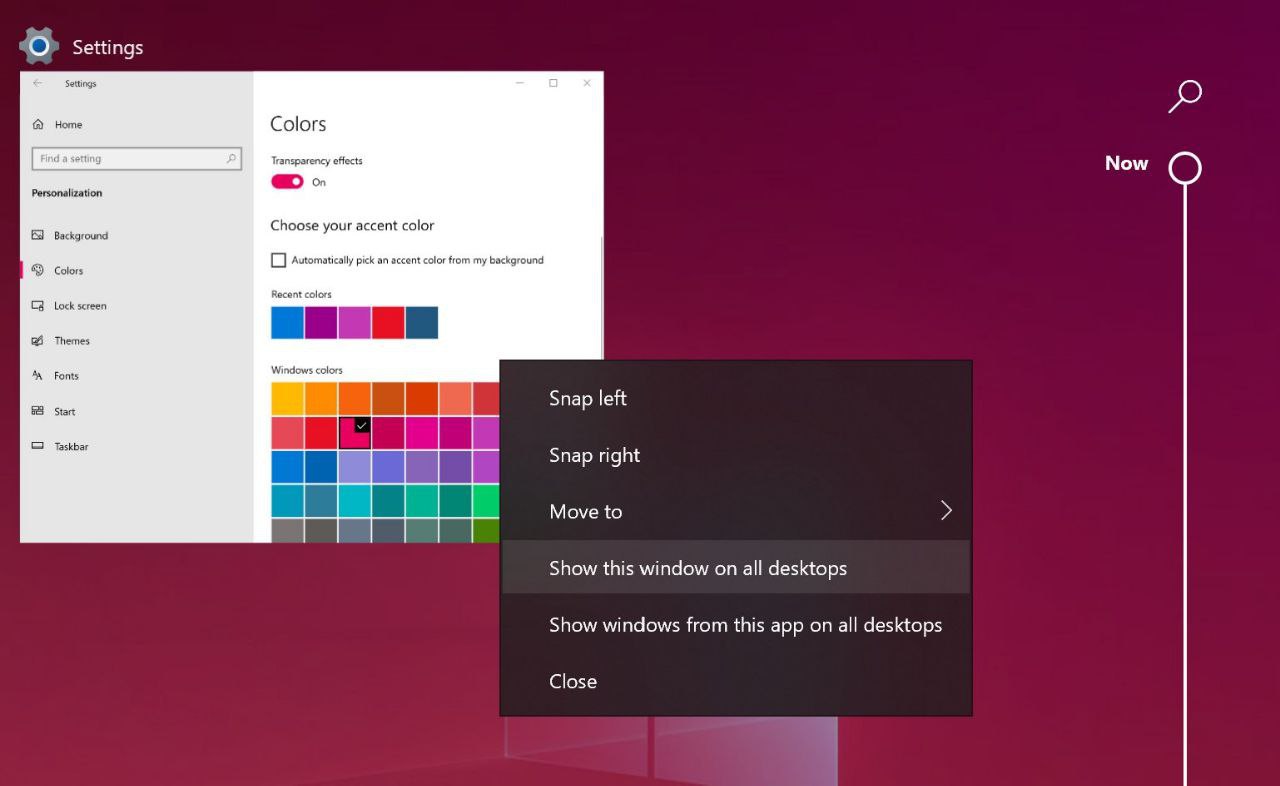Open the timeline search magnifier icon
This screenshot has height=786, width=1280.
click(1185, 96)
